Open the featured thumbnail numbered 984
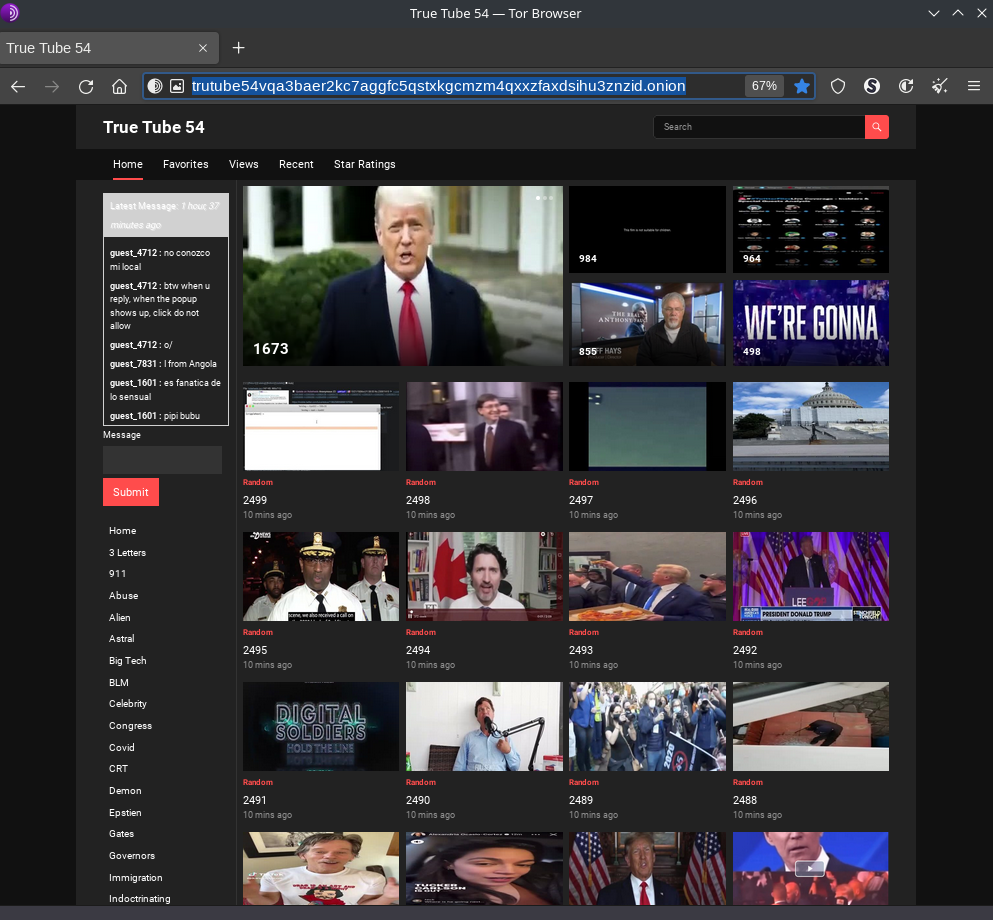The width and height of the screenshot is (993, 920). (647, 229)
